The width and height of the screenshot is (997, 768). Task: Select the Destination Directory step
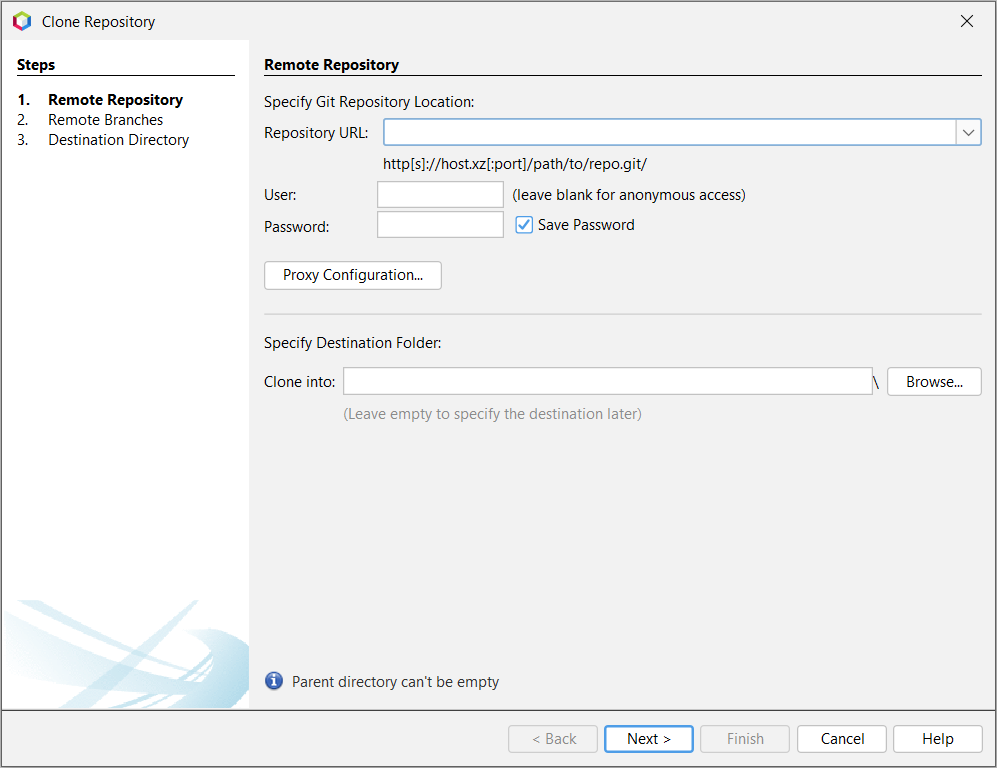coord(118,140)
